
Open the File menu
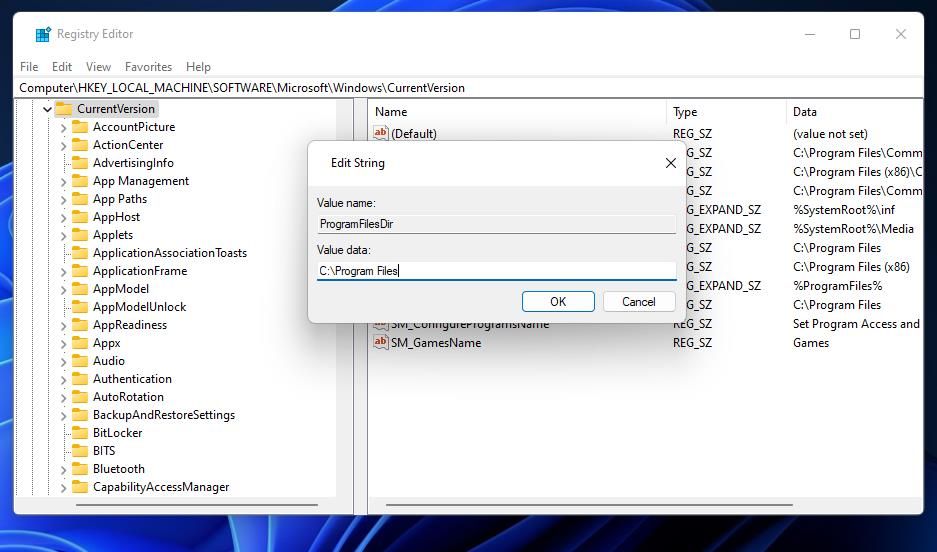29,67
